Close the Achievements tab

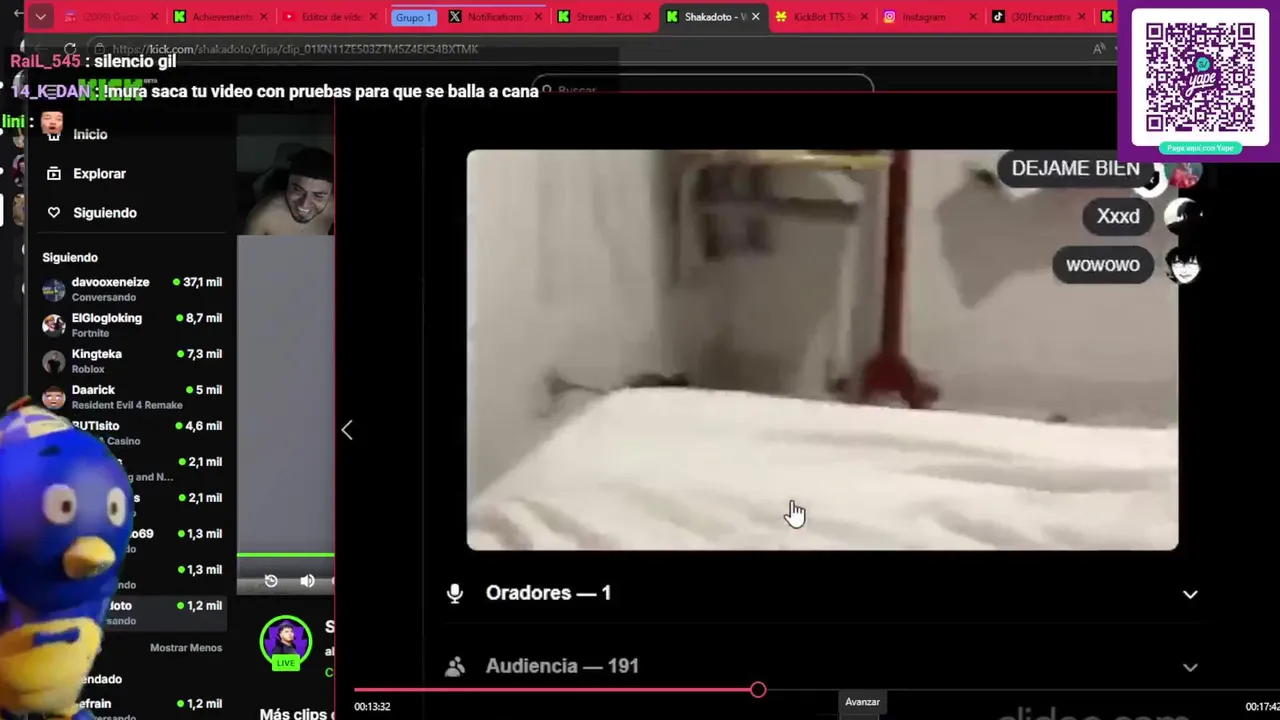264,17
